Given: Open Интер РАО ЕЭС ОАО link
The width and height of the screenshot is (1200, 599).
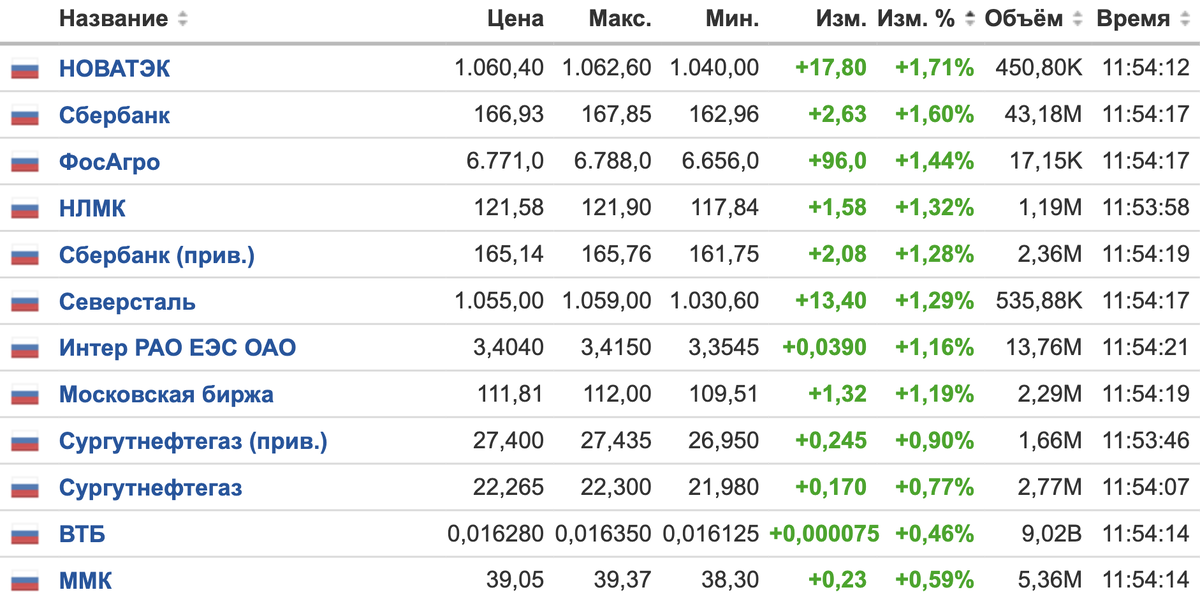Looking at the screenshot, I should [x=177, y=349].
